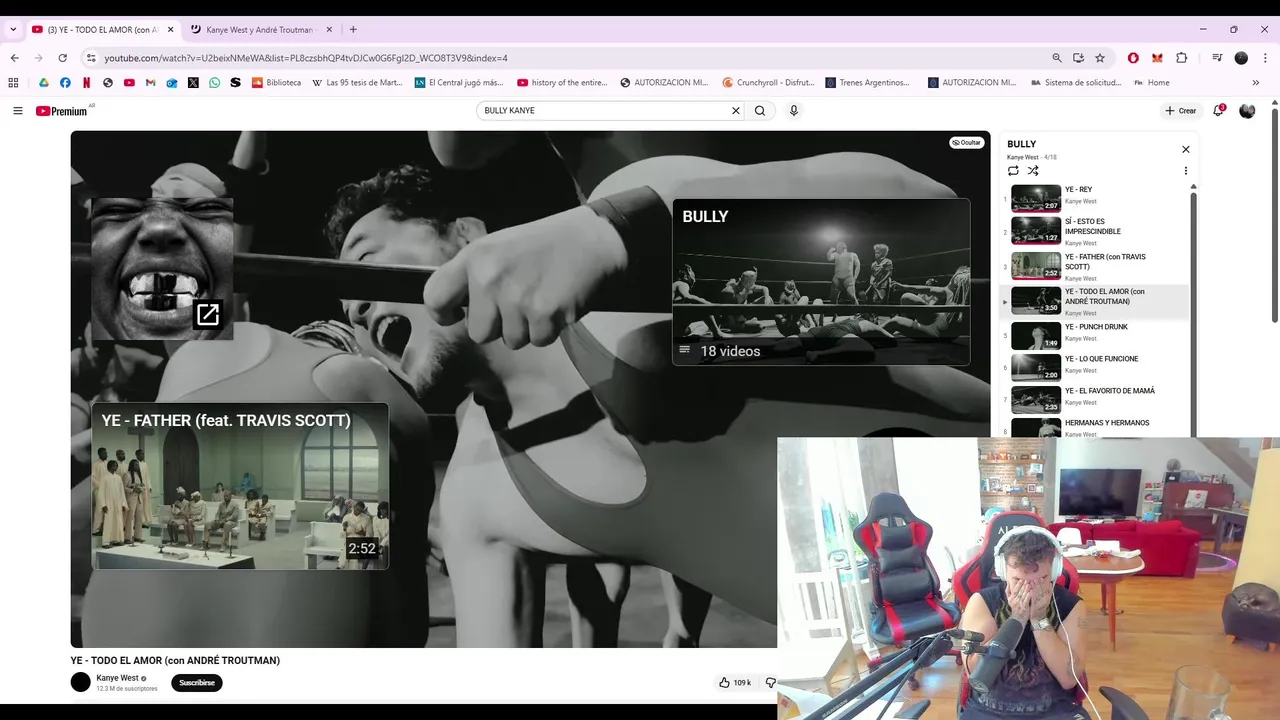Open a new browser tab

(x=353, y=30)
